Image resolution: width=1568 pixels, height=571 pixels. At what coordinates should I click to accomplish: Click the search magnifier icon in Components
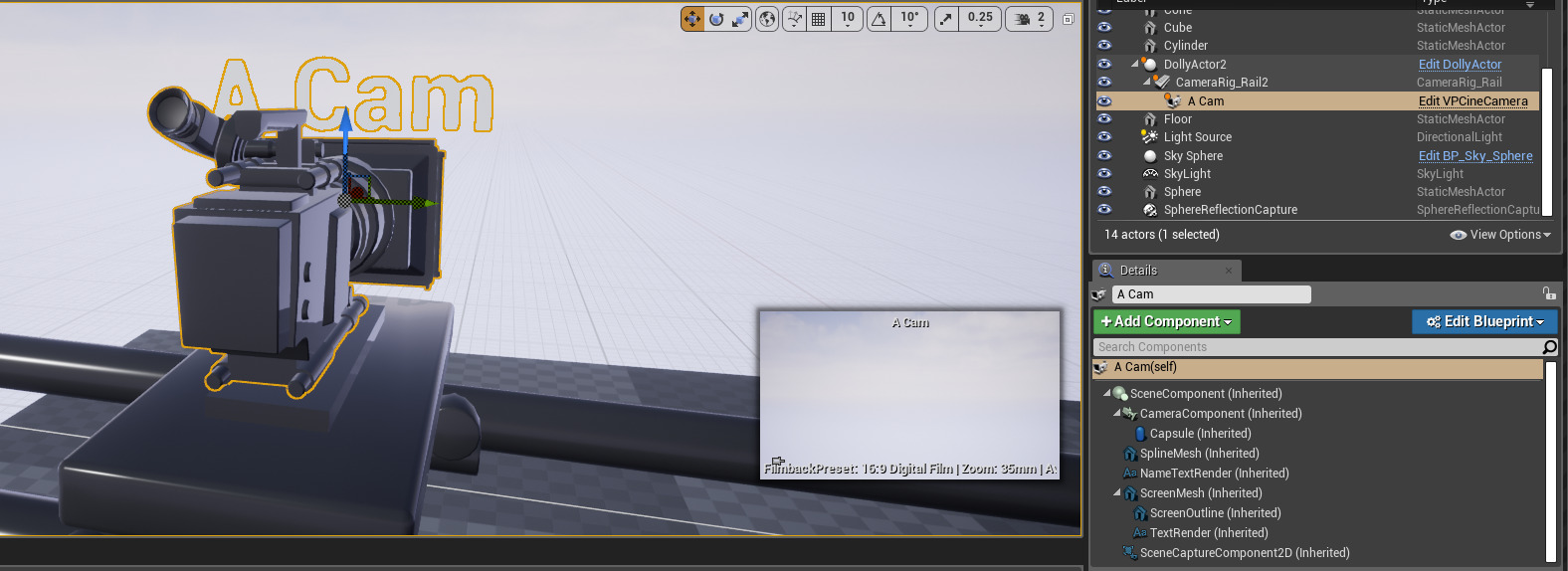(x=1549, y=347)
